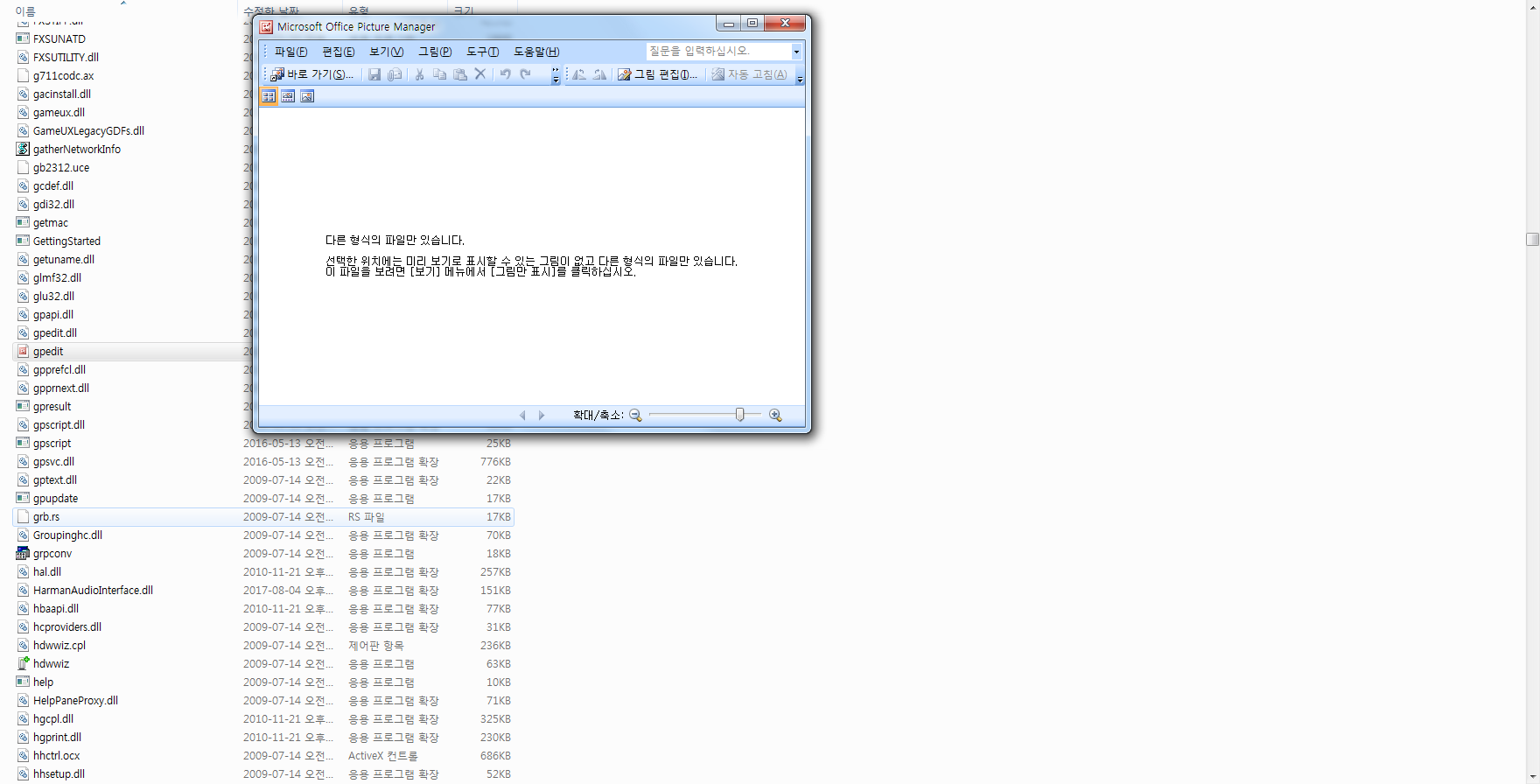Click the 질문을 입력하십시오 help search box
Viewport: 1540px width, 784px height.
(x=718, y=52)
